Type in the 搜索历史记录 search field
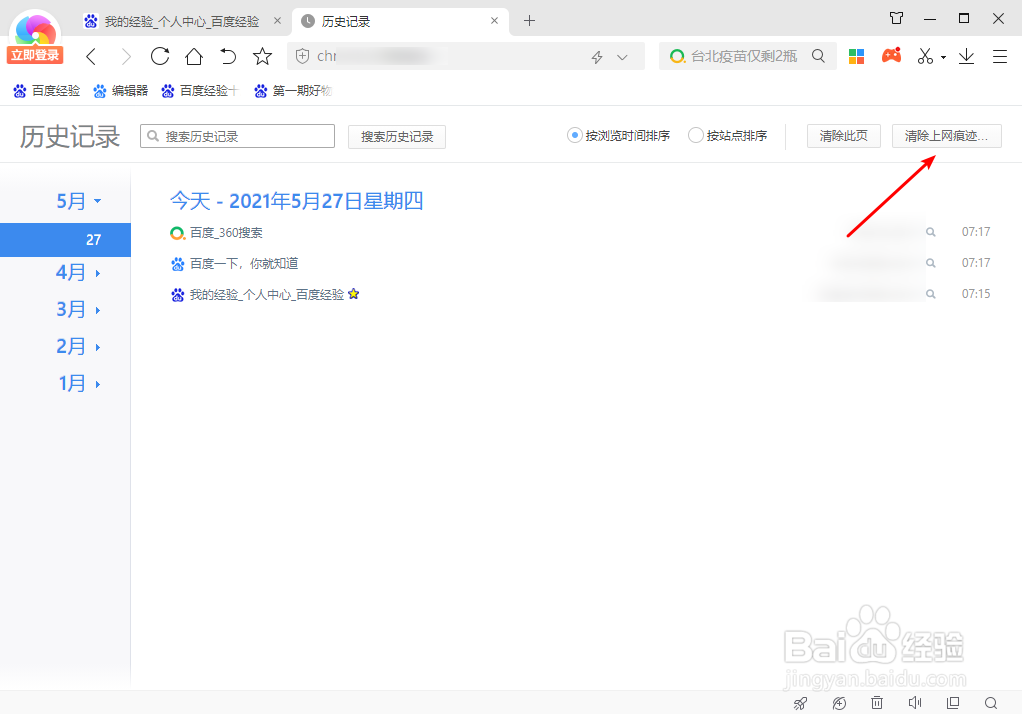This screenshot has height=714, width=1022. pyautogui.click(x=237, y=135)
